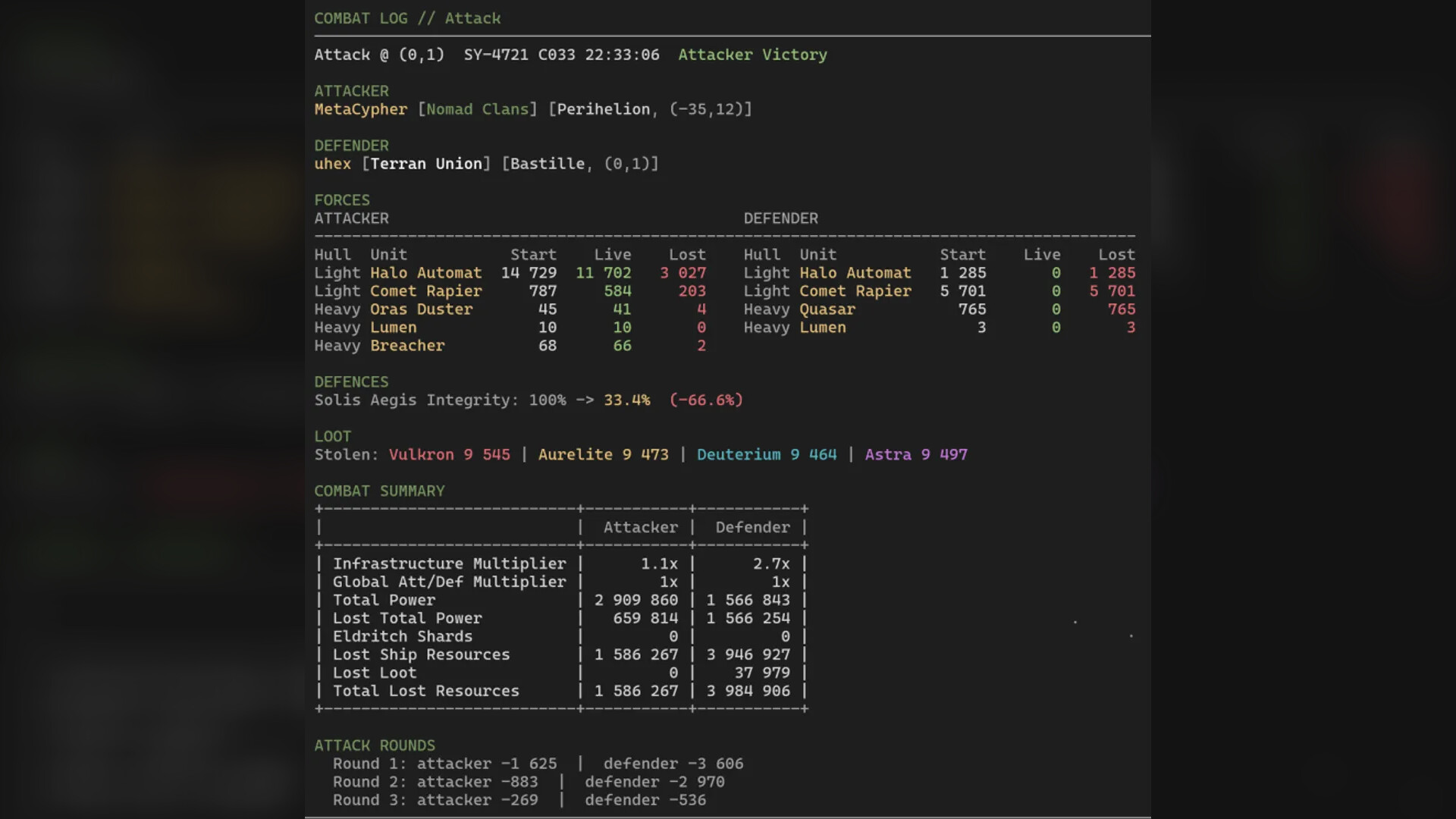Click the FORCES section heading

click(342, 200)
